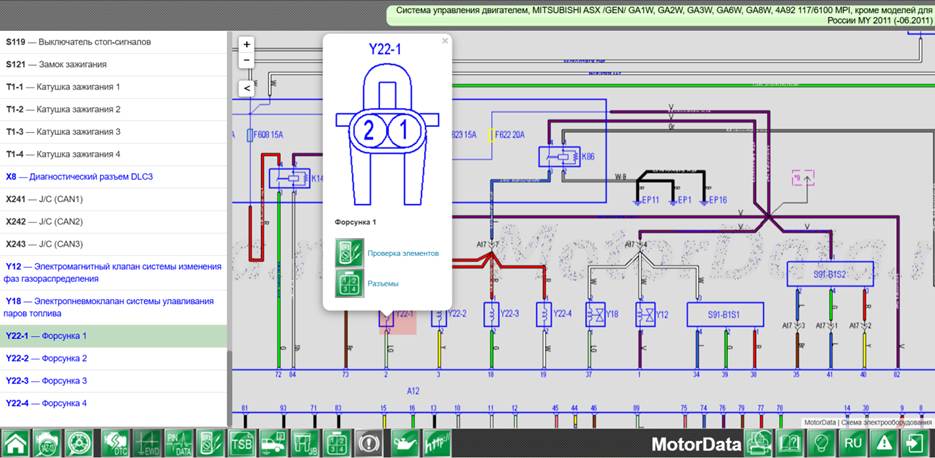
Task: Open the TSB bulletins icon
Action: [x=243, y=443]
